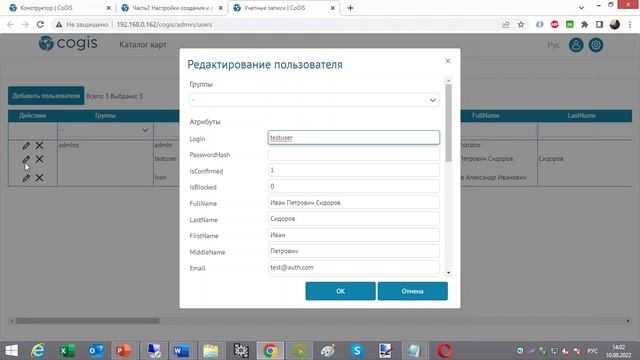Close the user editing dialog

[x=448, y=61]
